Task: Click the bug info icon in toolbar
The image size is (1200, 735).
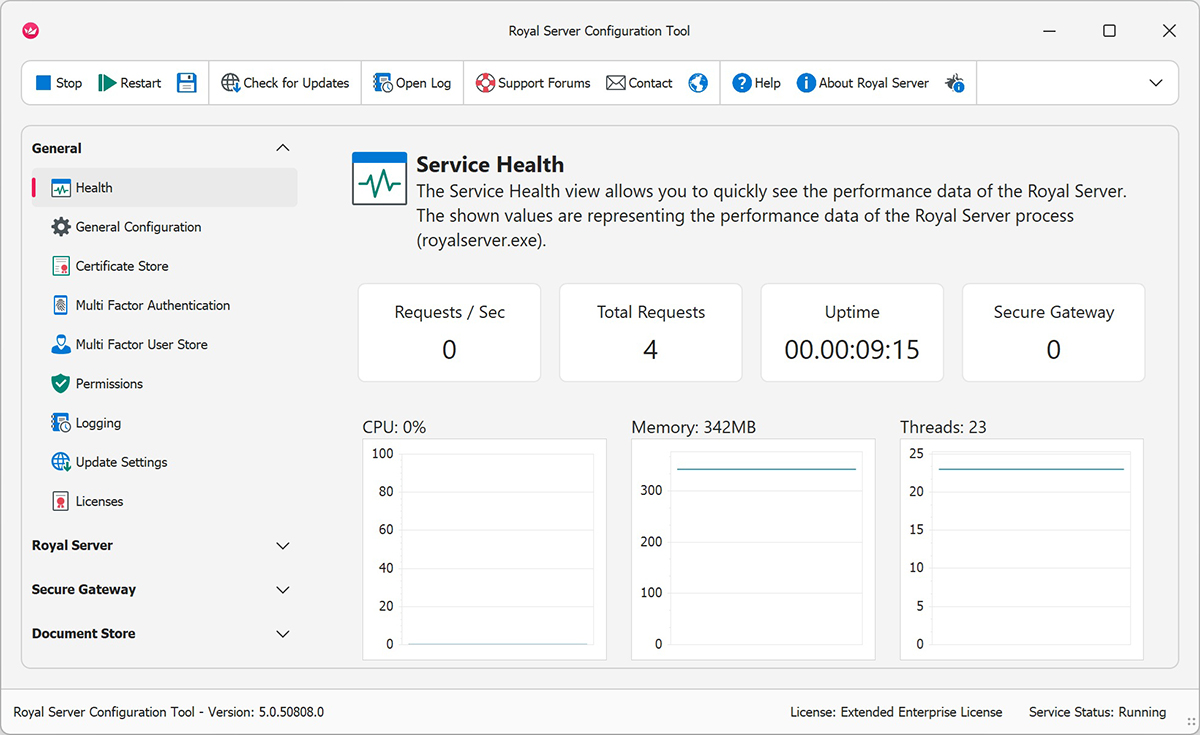Action: (954, 83)
